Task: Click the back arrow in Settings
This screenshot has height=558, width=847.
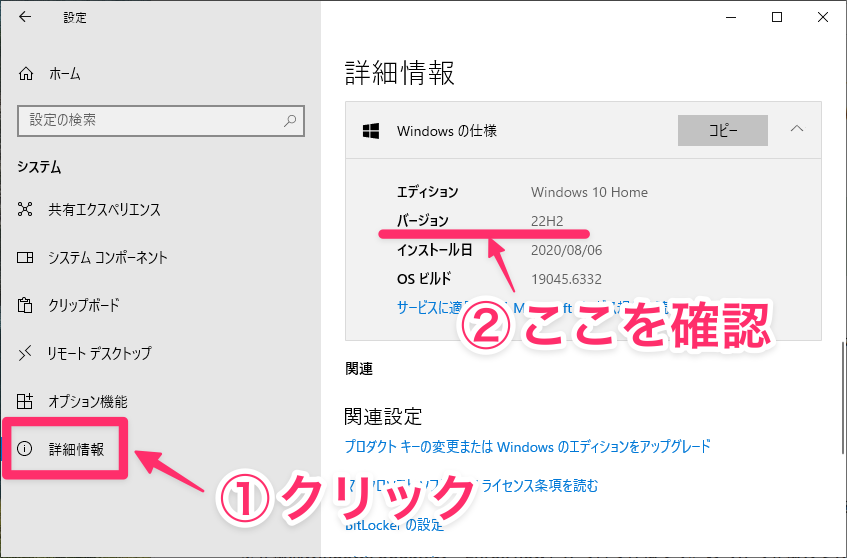Action: [25, 17]
